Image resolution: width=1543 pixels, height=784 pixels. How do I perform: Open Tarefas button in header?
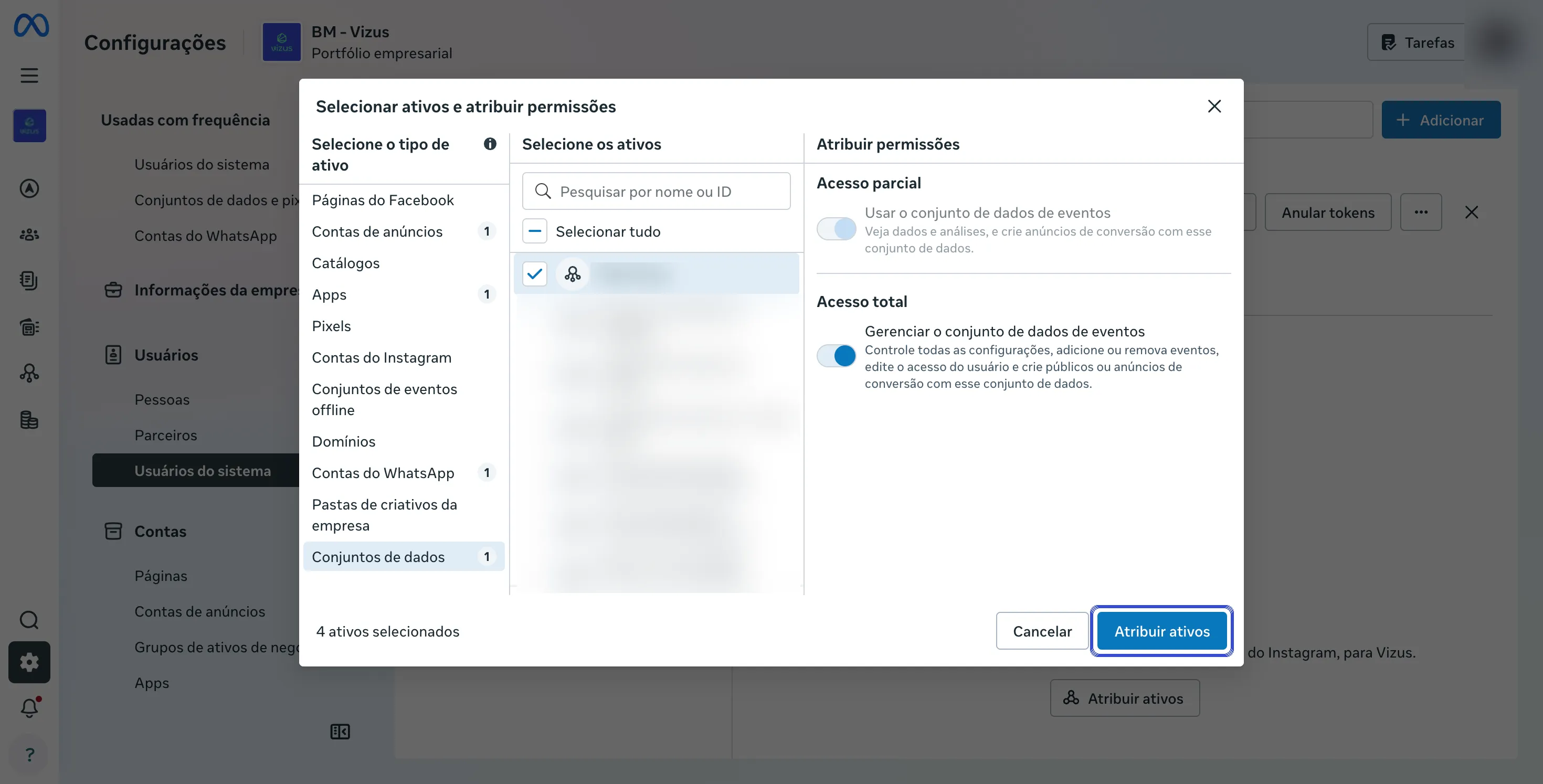pos(1416,42)
